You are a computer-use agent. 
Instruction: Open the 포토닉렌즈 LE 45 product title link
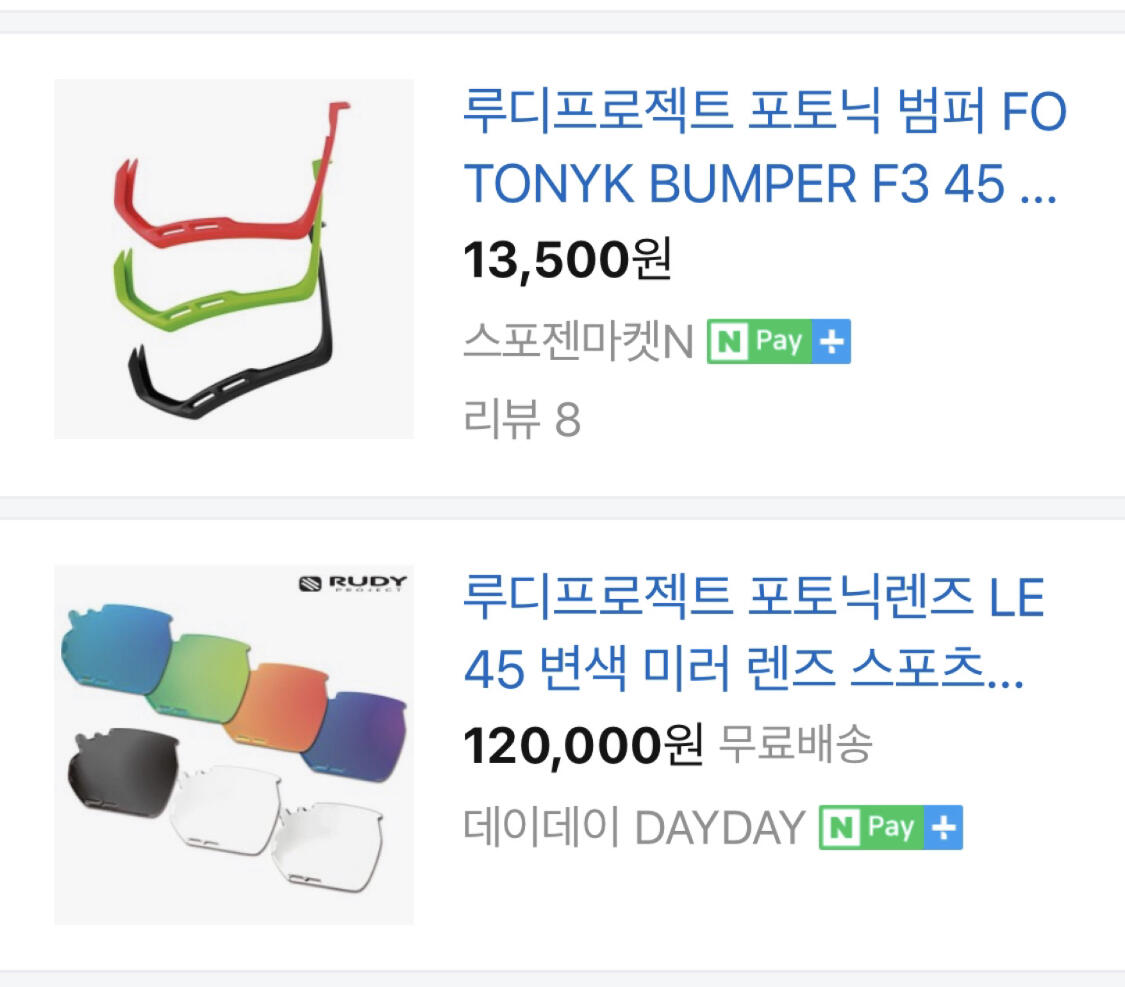(753, 633)
